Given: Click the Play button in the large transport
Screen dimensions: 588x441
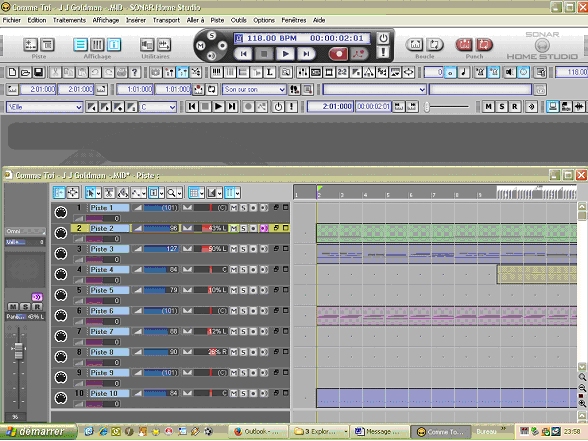Looking at the screenshot, I should pyautogui.click(x=285, y=54).
